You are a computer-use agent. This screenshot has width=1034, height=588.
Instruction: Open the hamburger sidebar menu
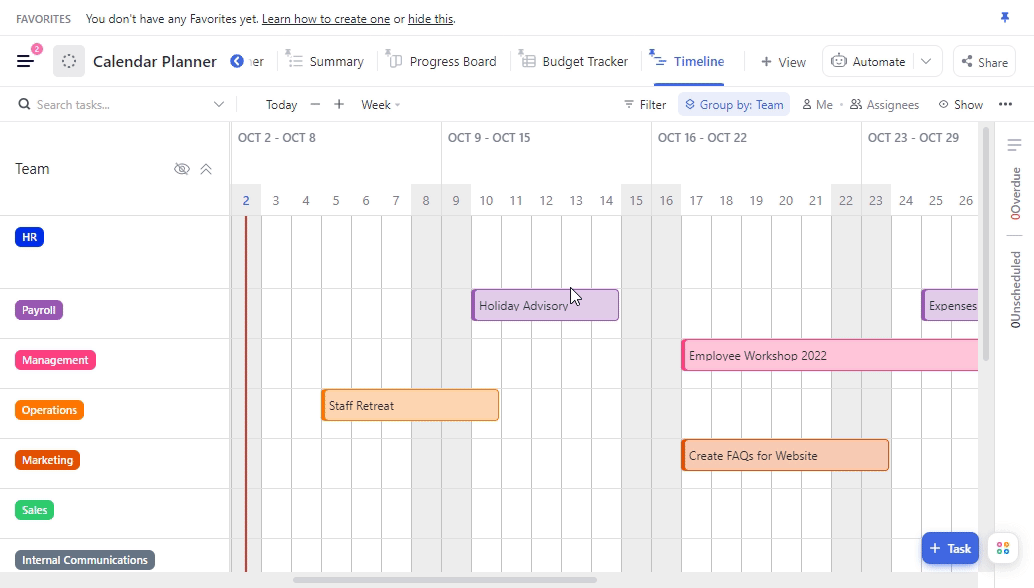[25, 61]
